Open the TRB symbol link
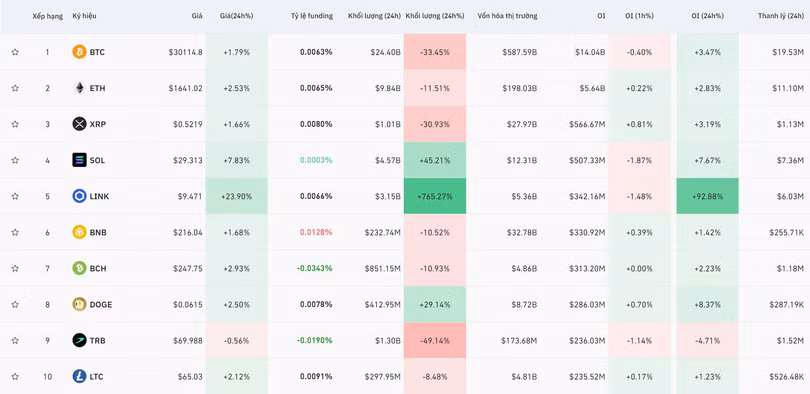 pos(98,340)
